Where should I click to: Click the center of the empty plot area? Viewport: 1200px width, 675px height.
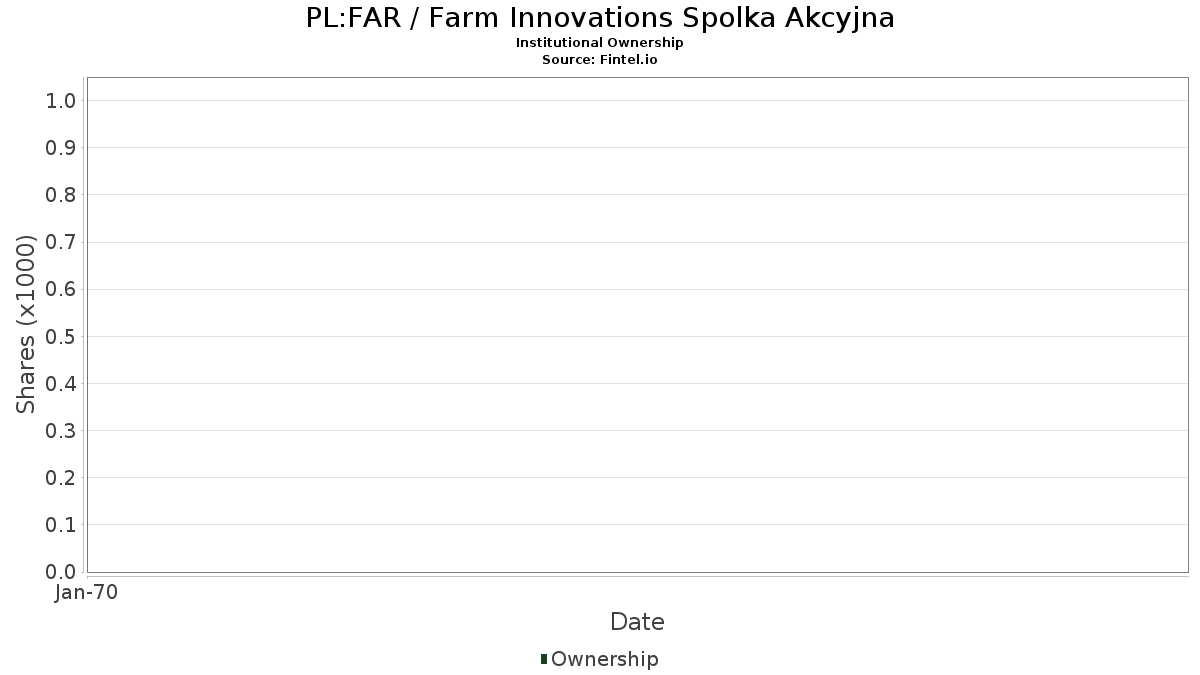[x=637, y=325]
